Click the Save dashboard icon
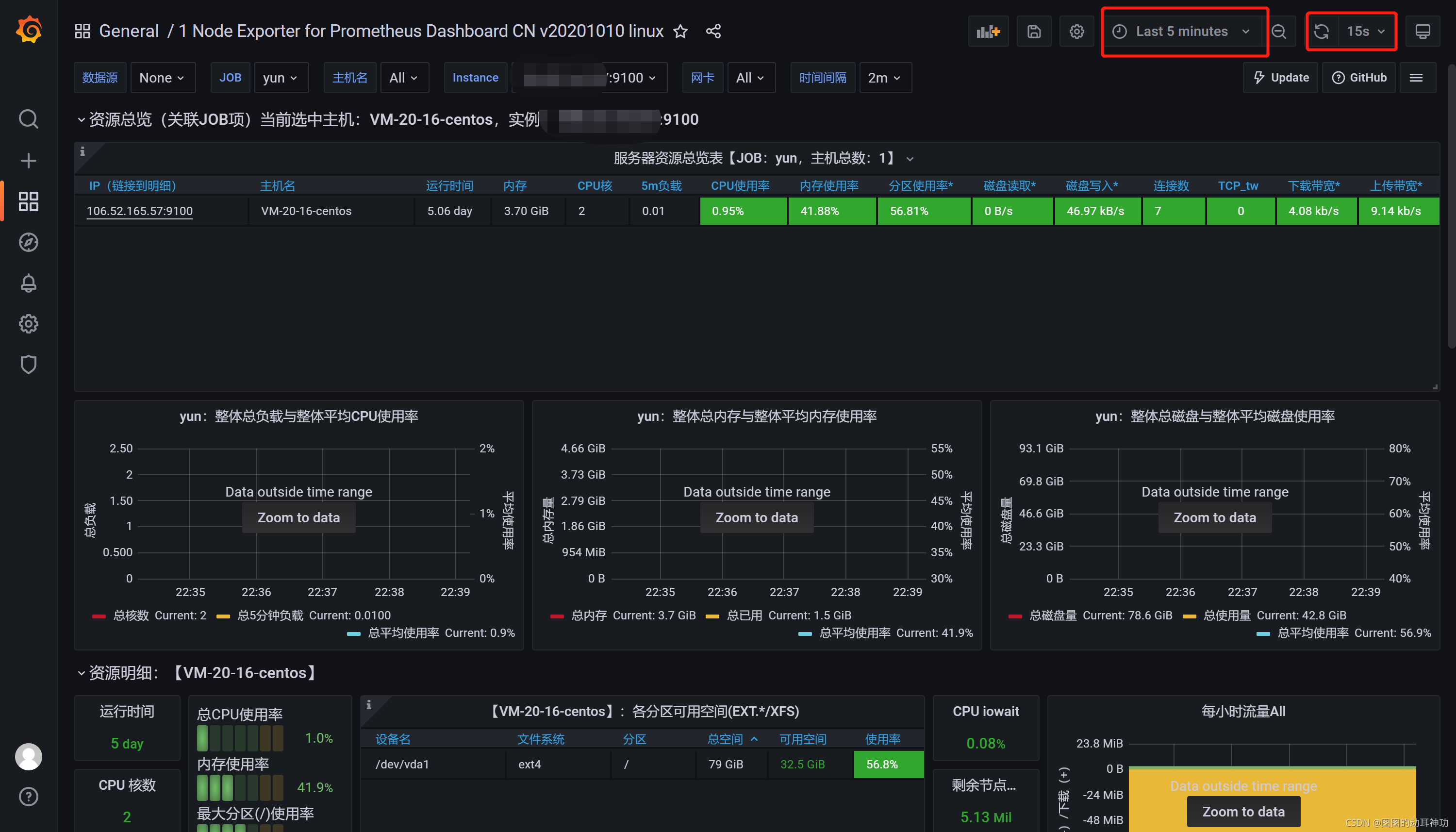Image resolution: width=1456 pixels, height=832 pixels. pos(1034,32)
